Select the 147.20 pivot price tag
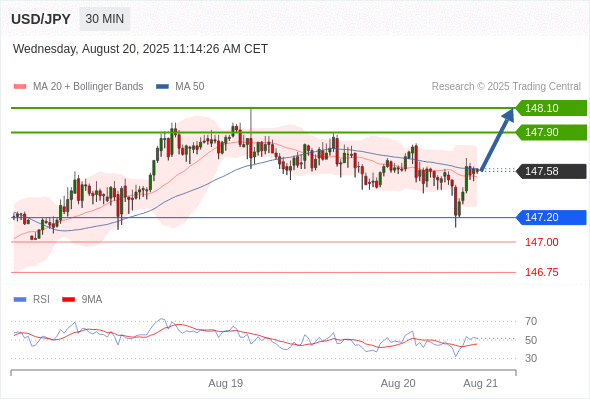590x400 pixels. 551,217
